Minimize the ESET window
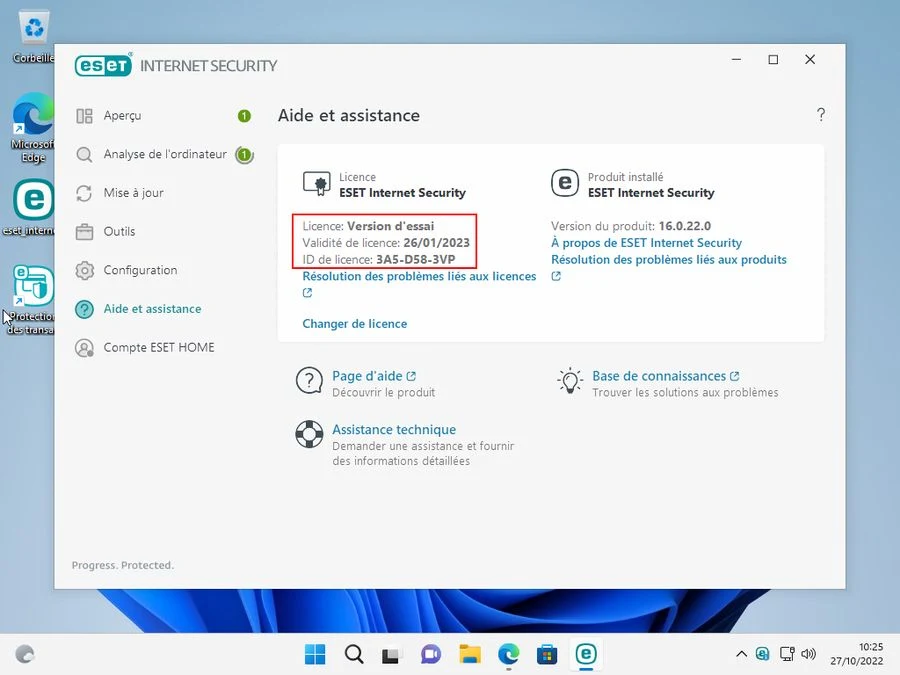900x675 pixels. pos(736,60)
